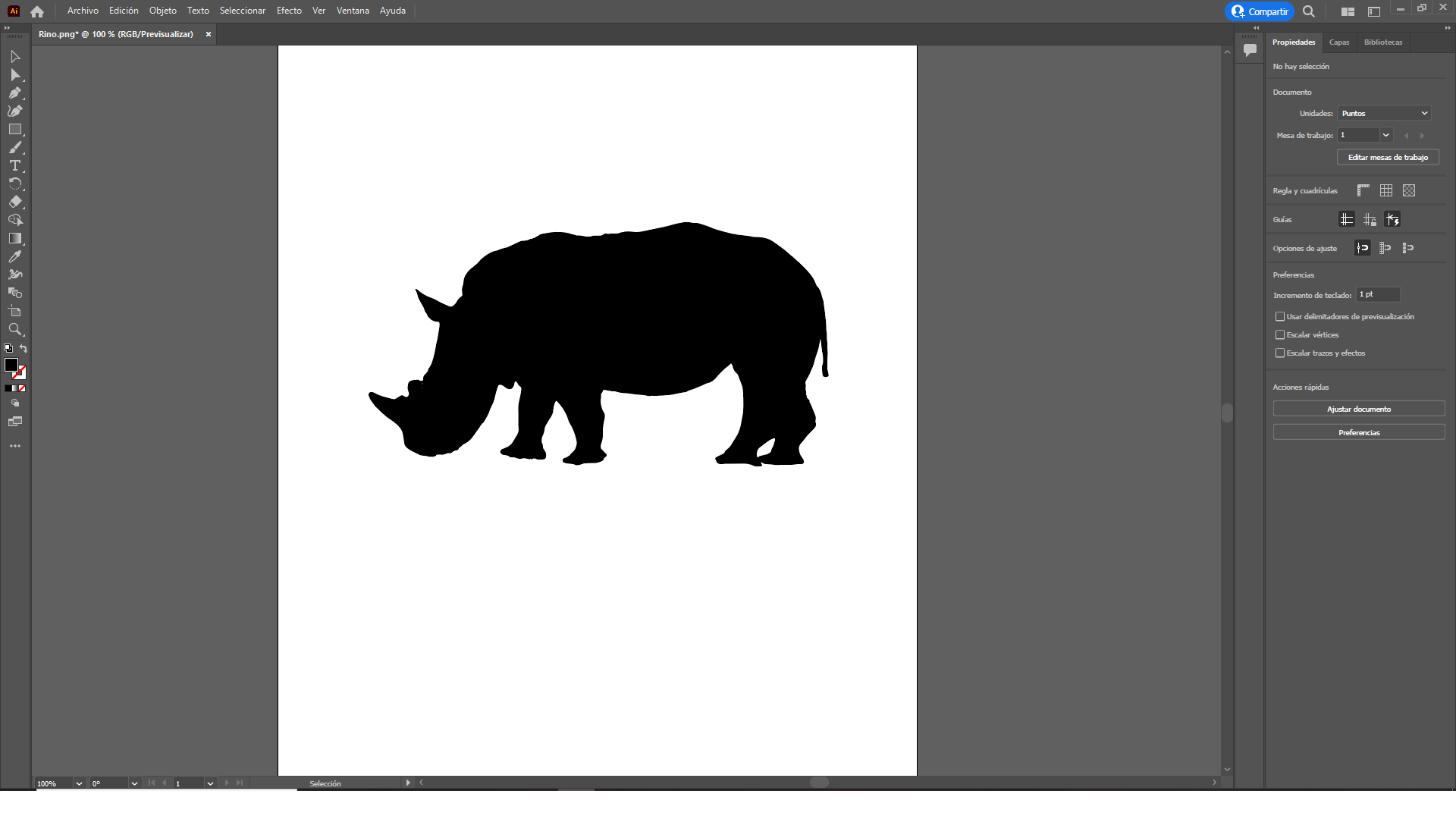1456x819 pixels.
Task: Expand the Mesa de trabajo dropdown
Action: [1385, 135]
